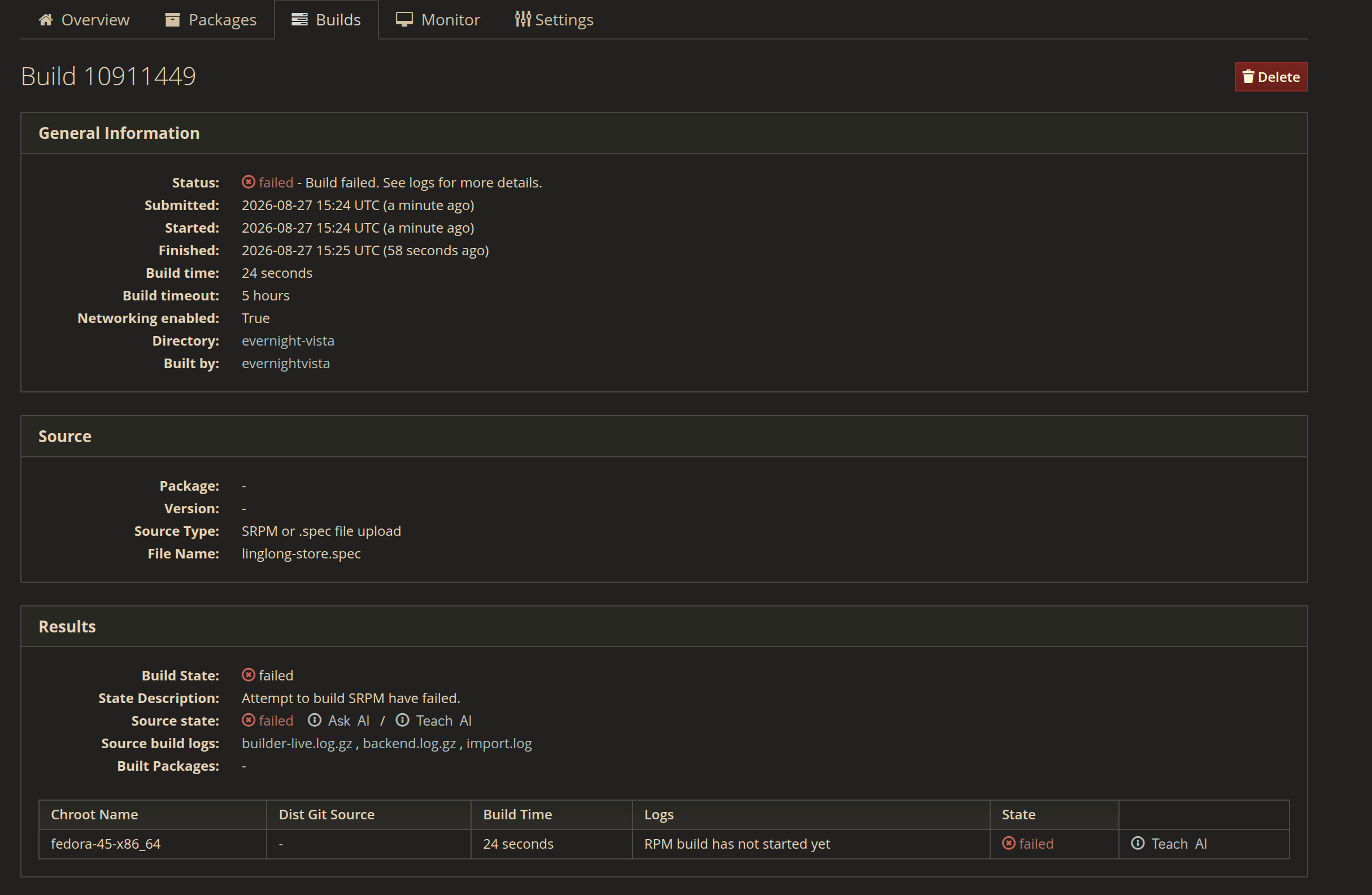The height and width of the screenshot is (895, 1372).
Task: Click the home icon beside Overview
Action: tap(46, 20)
